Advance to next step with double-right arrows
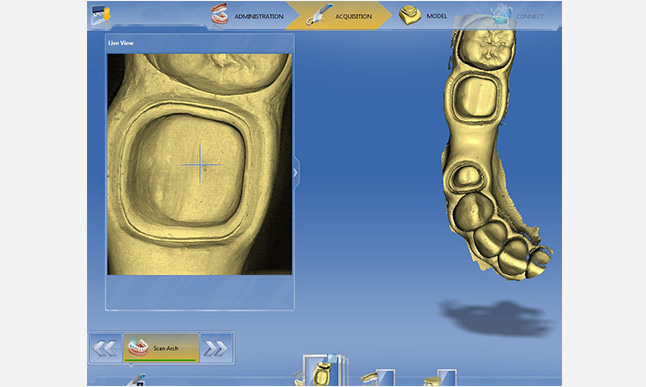The image size is (646, 387). (x=216, y=348)
